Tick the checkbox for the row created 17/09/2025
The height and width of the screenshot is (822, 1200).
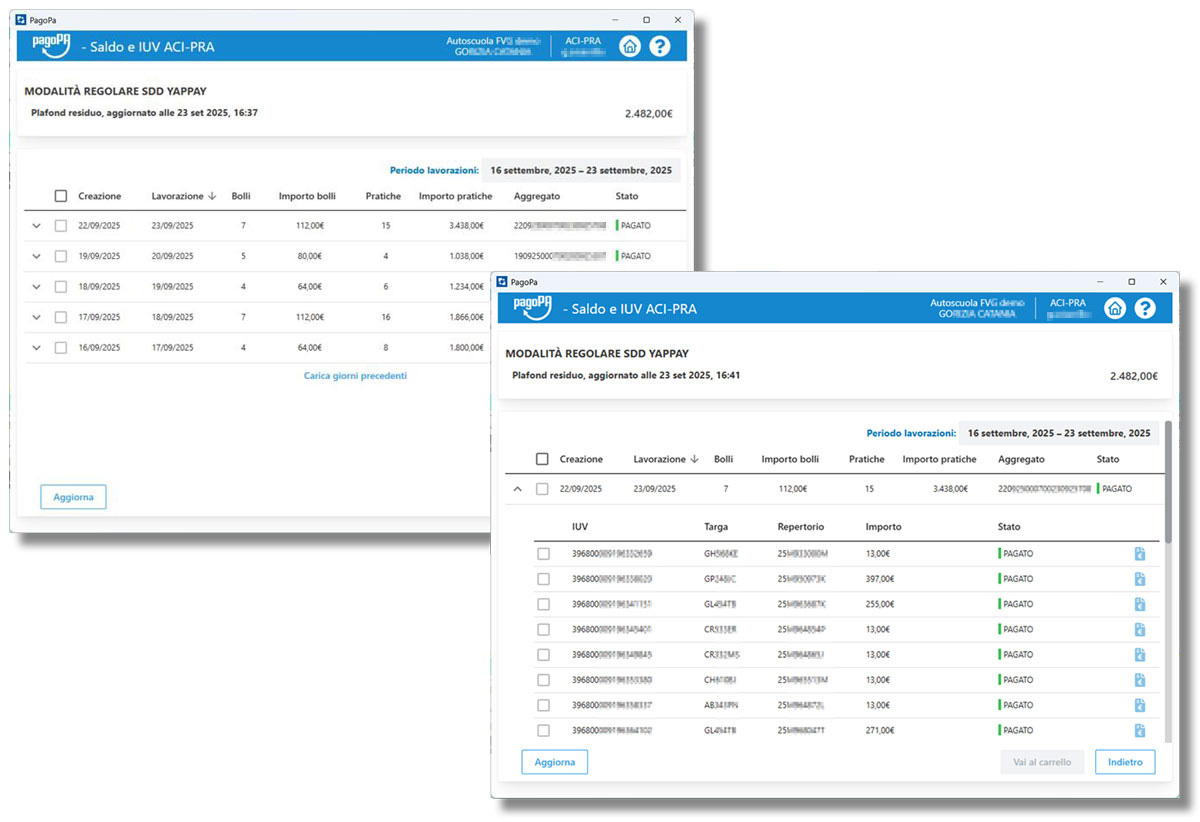click(x=61, y=317)
